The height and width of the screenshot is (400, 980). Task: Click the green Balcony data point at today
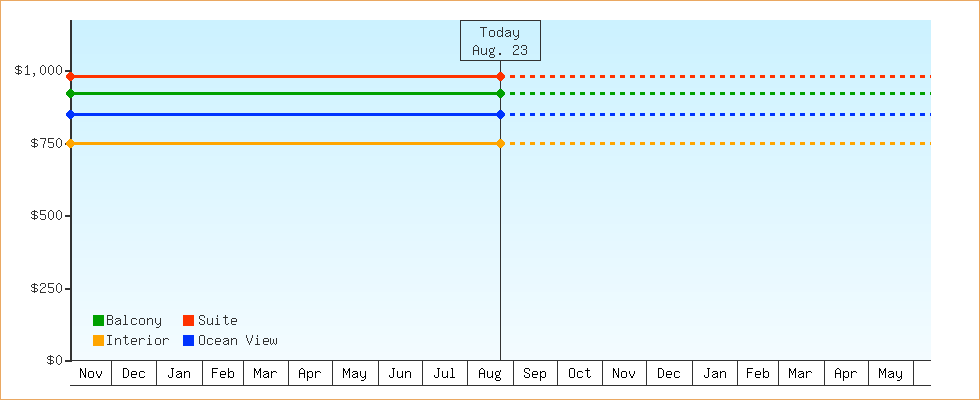coord(501,93)
